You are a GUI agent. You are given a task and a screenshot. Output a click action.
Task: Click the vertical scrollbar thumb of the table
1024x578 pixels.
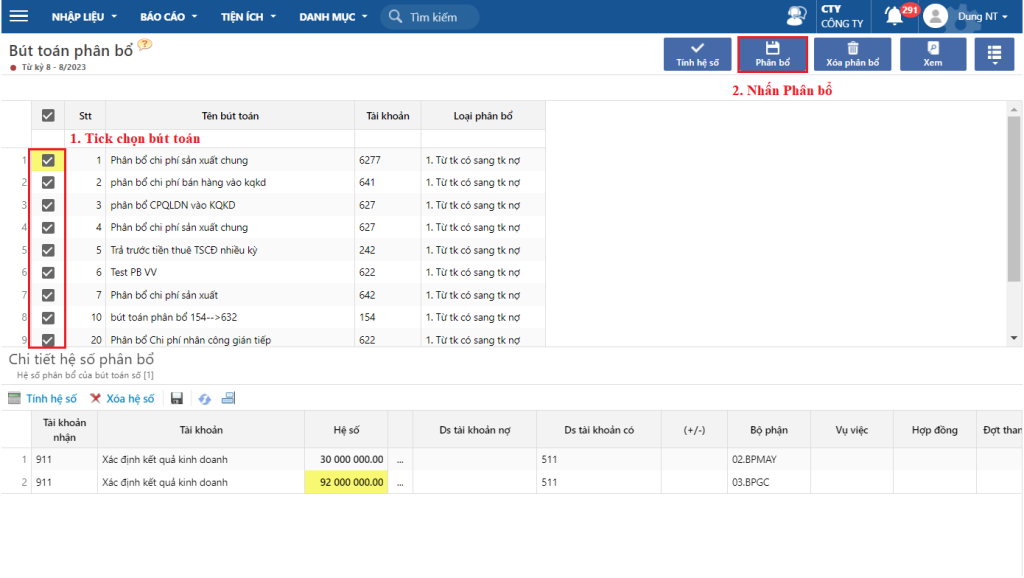[x=1014, y=199]
